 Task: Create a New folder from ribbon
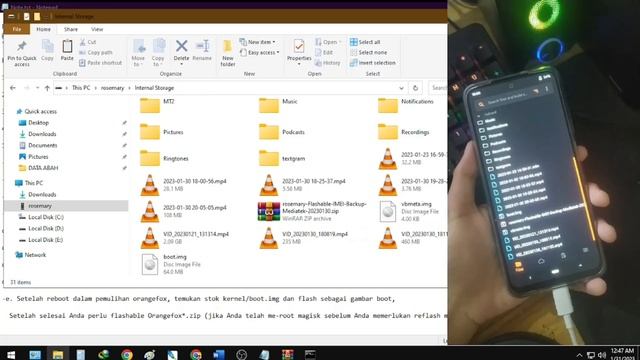228,53
